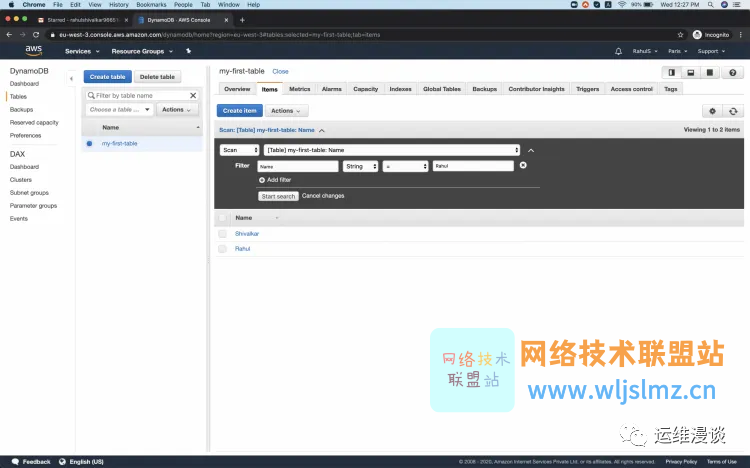The height and width of the screenshot is (468, 750).
Task: Open the help question mark icon
Action: [732, 73]
